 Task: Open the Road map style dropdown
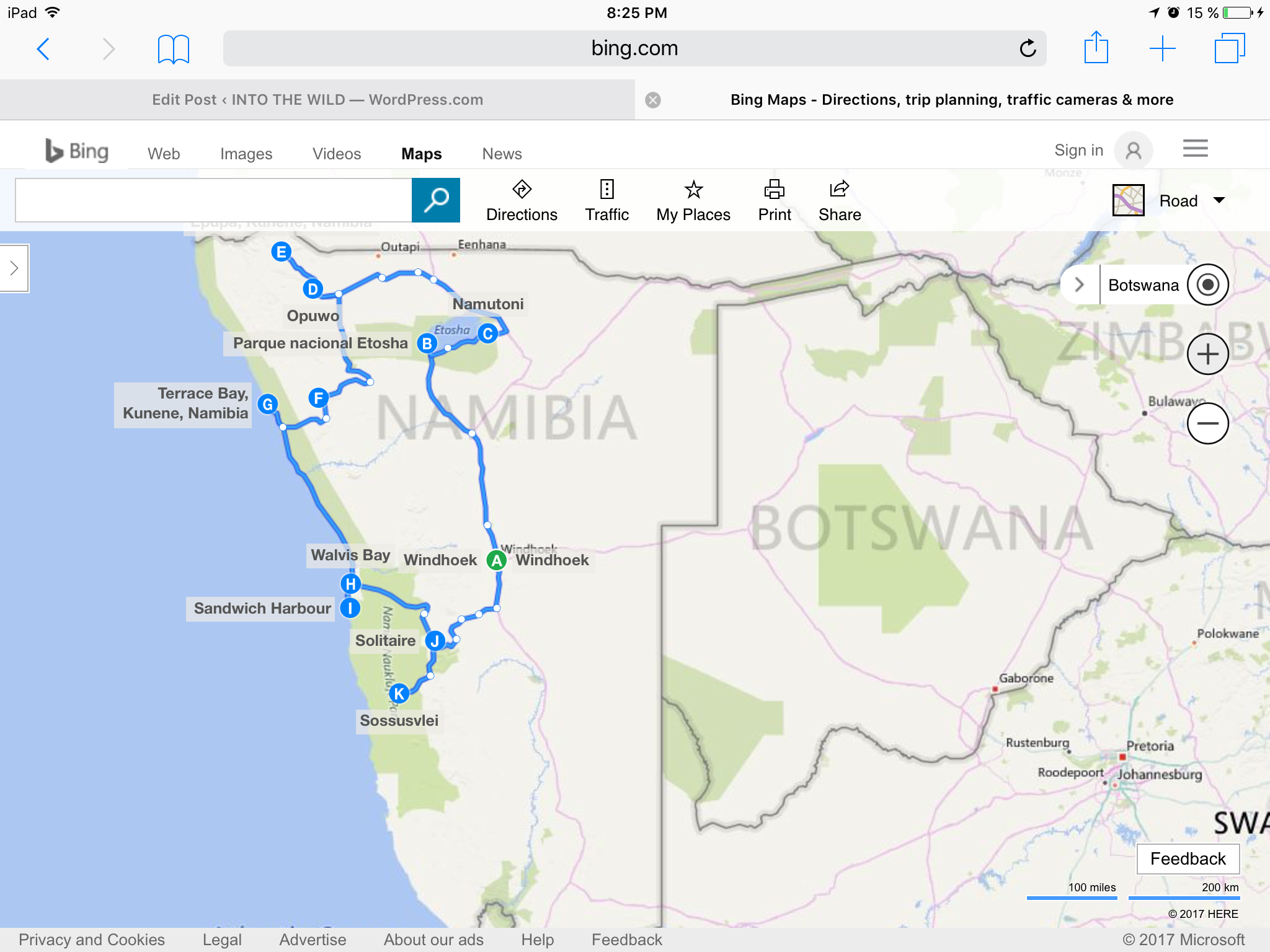point(1219,200)
